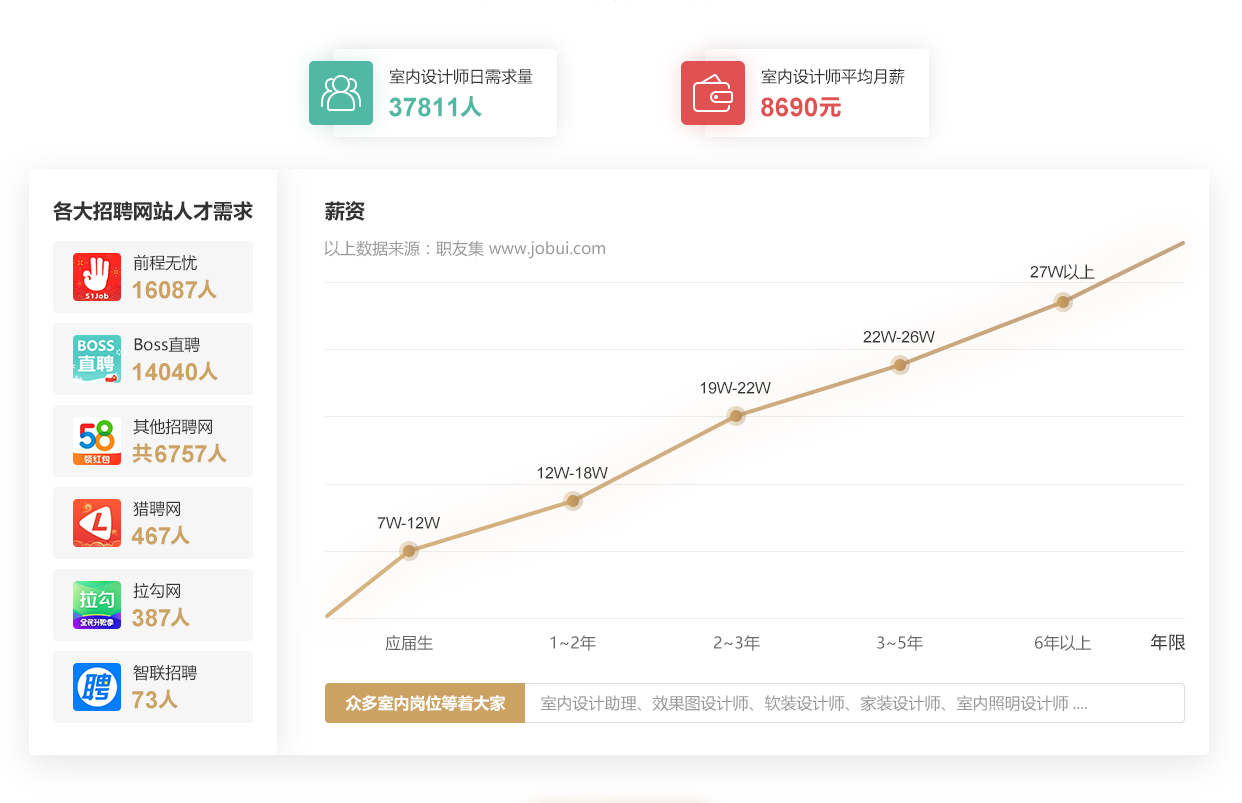Click the 8690元 salary figure
Viewport: 1242px width, 803px height.
[801, 107]
